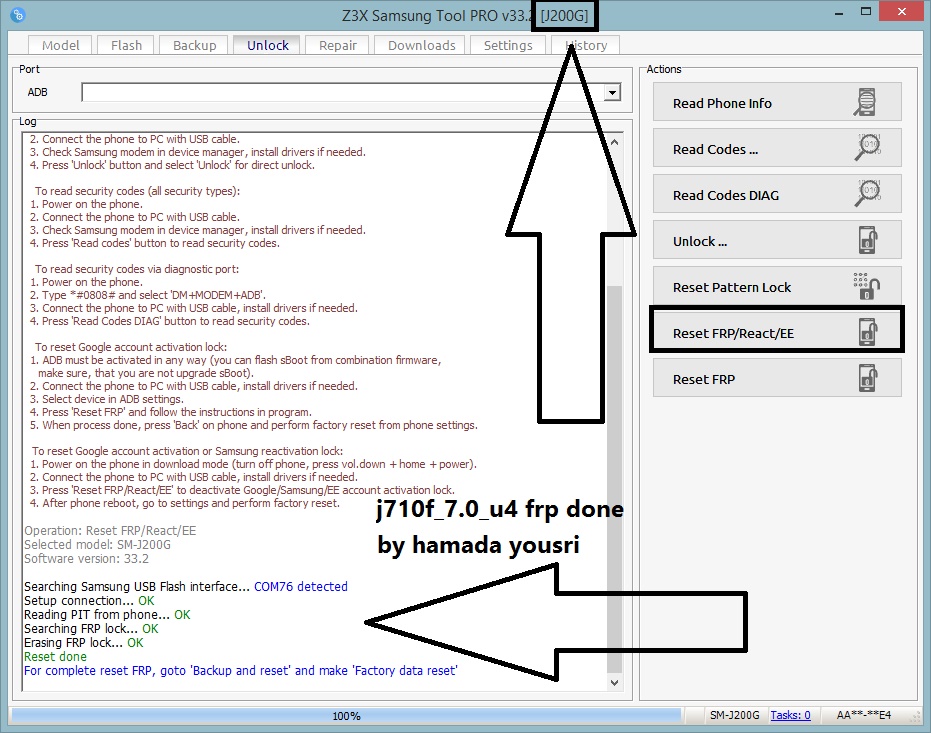Click the log scrollbar down arrow
Screen dimensions: 931x733
pos(615,683)
